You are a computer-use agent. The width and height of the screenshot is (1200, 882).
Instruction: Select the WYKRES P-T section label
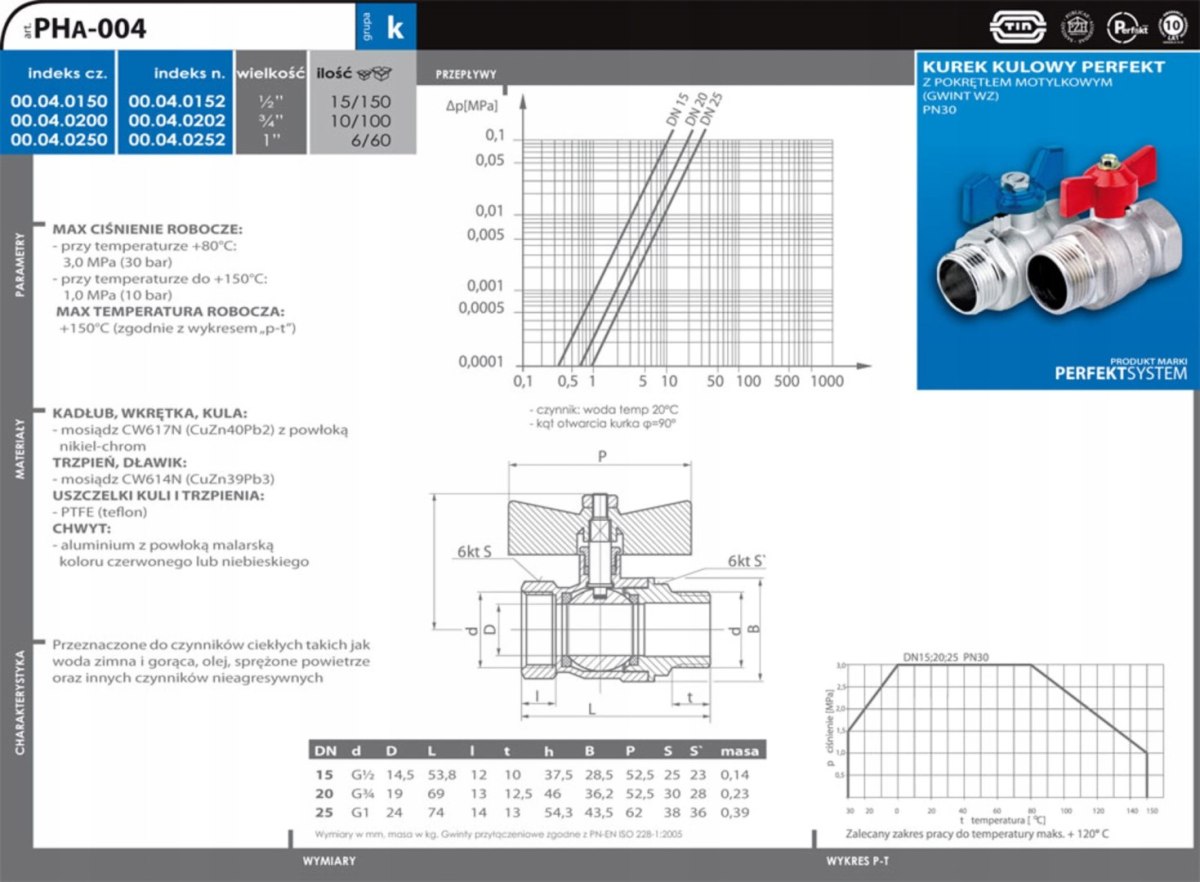[859, 860]
